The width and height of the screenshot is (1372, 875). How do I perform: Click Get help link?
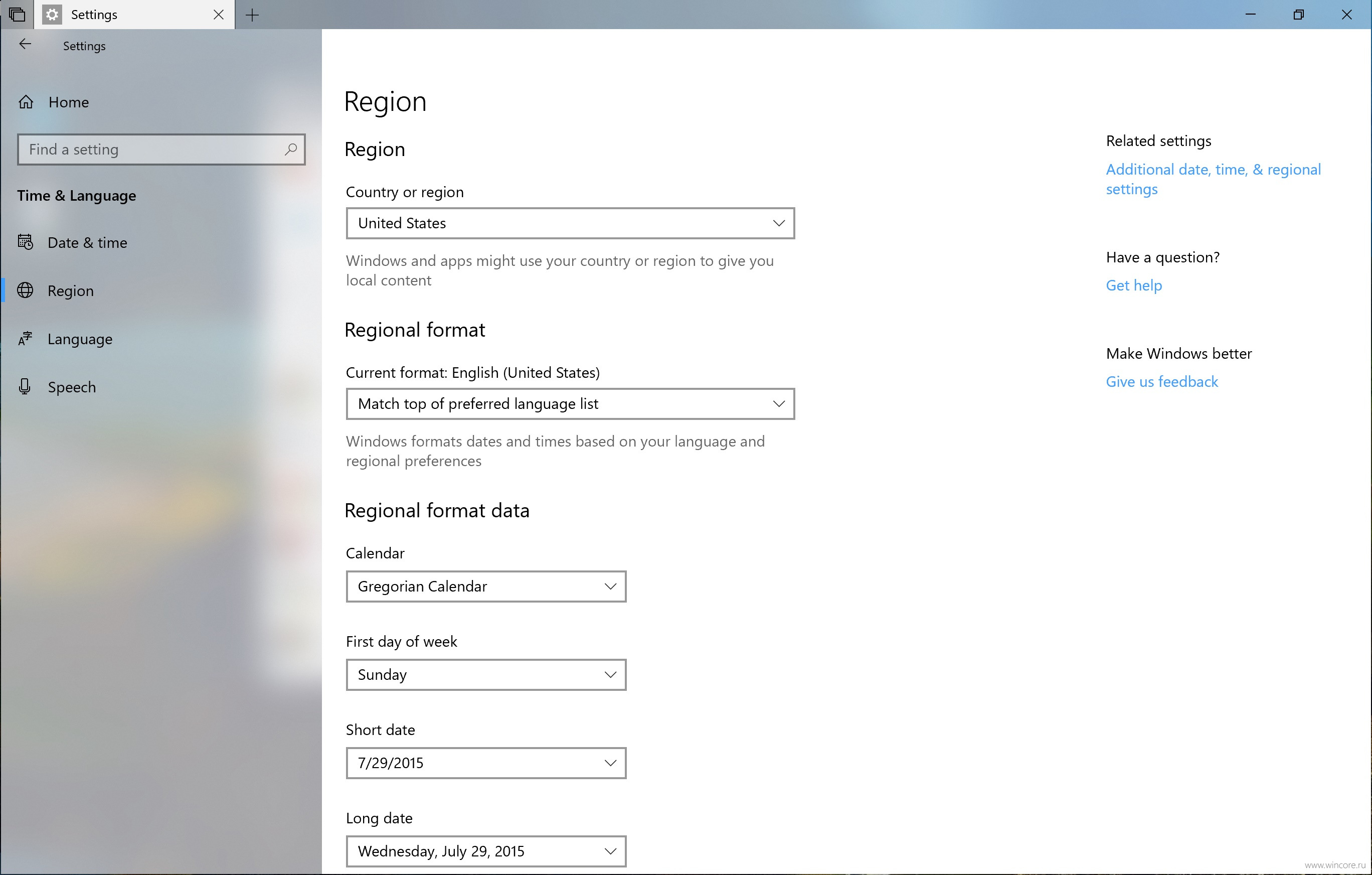point(1133,285)
